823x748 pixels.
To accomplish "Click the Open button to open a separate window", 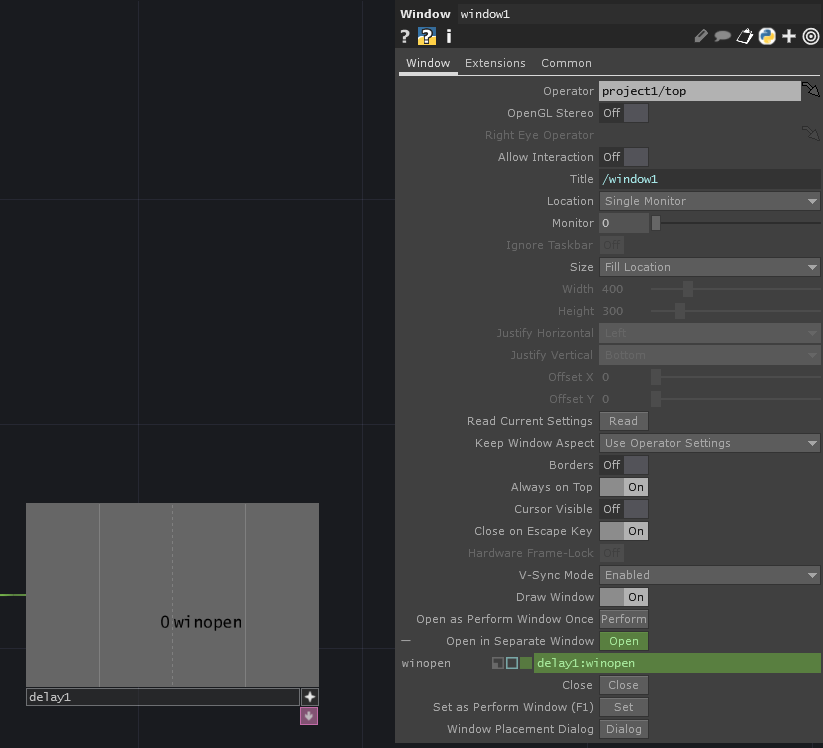I will [x=623, y=641].
